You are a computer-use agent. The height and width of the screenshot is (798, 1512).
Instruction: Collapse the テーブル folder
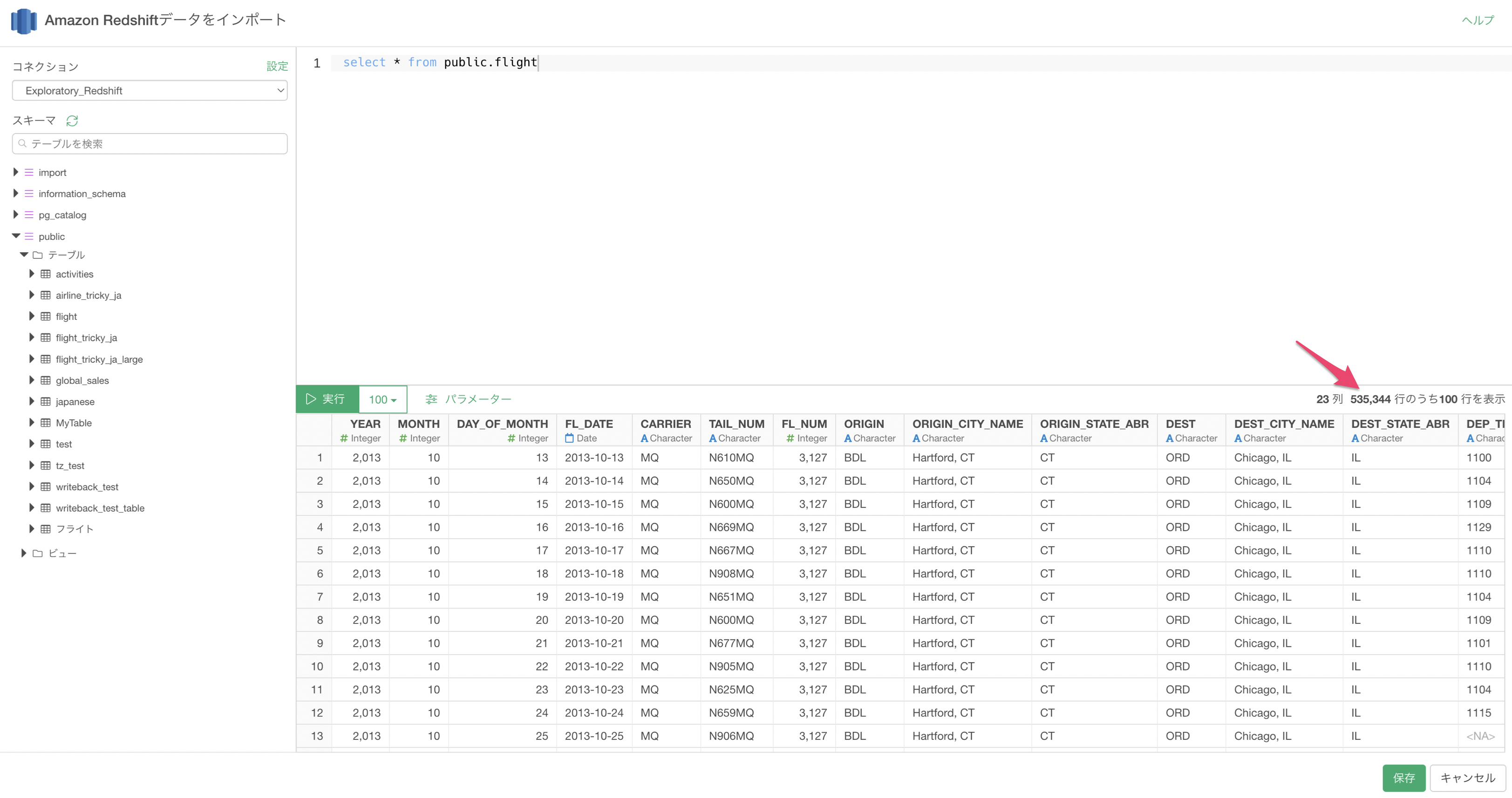pos(24,255)
